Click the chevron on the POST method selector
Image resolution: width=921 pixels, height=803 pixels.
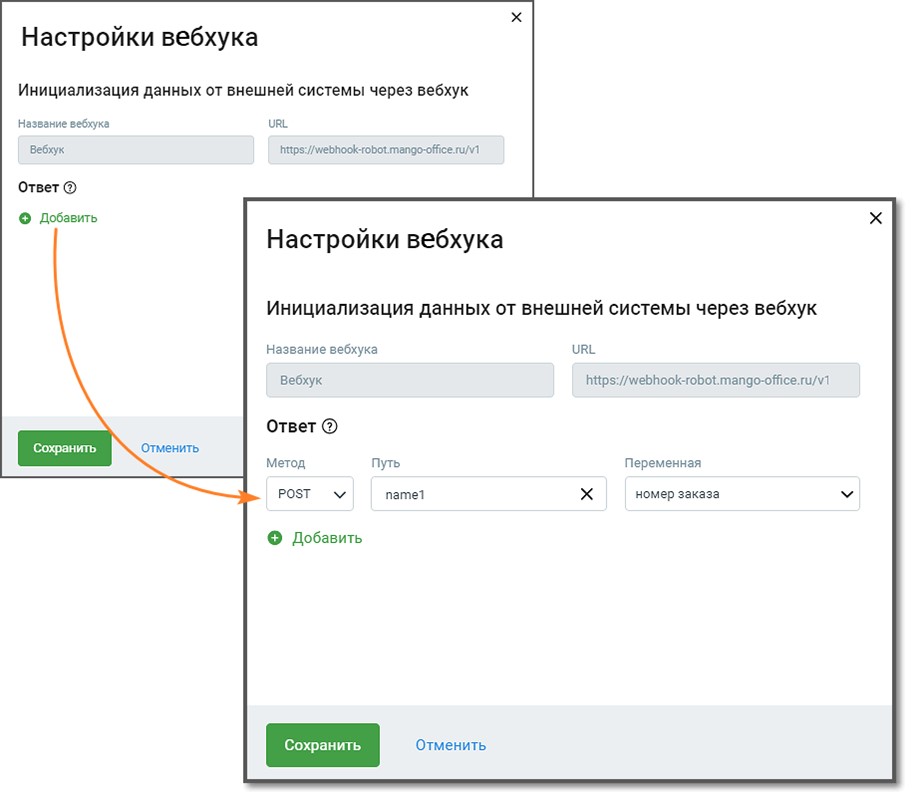[340, 493]
